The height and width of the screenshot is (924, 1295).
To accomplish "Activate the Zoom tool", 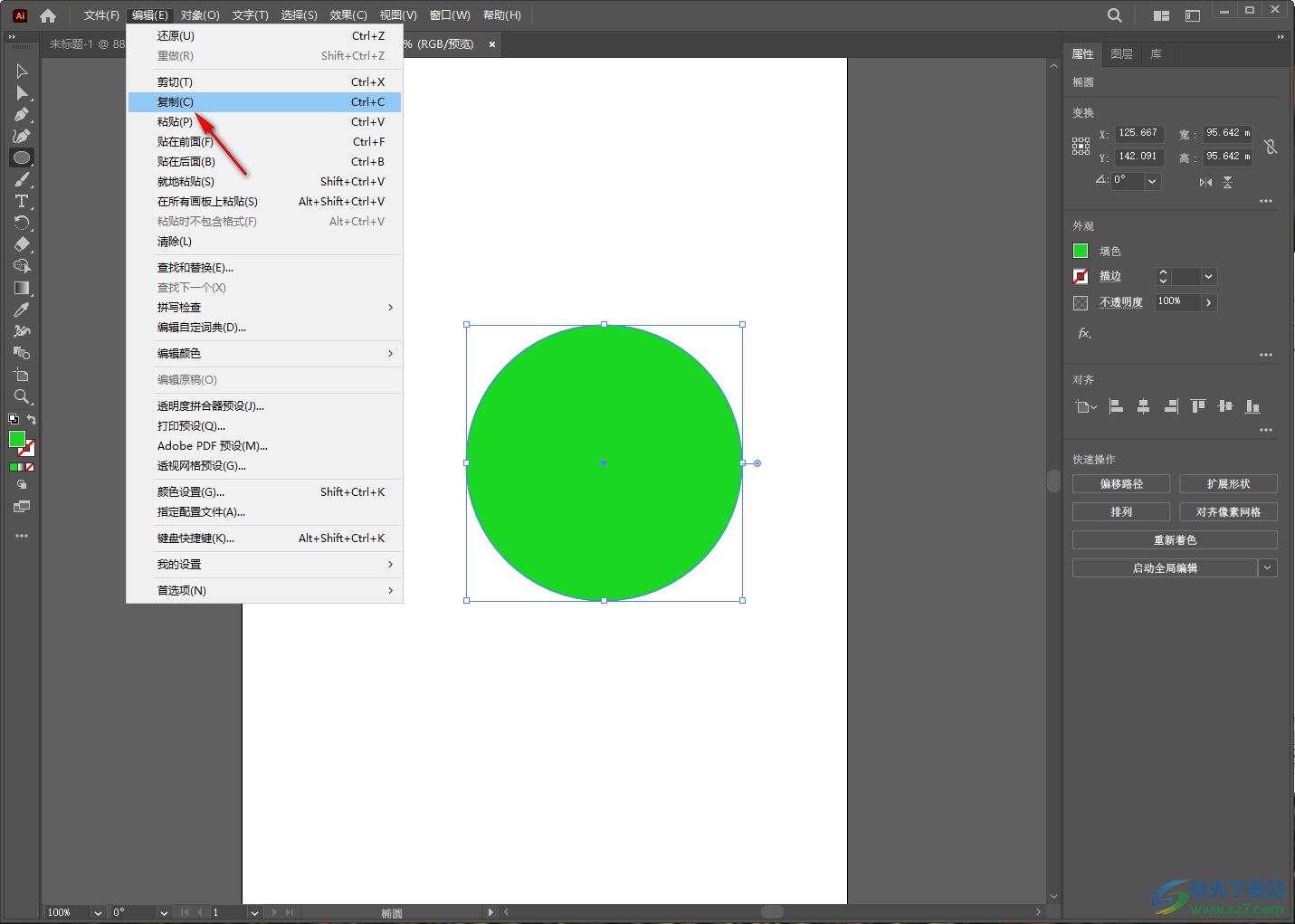I will point(22,396).
